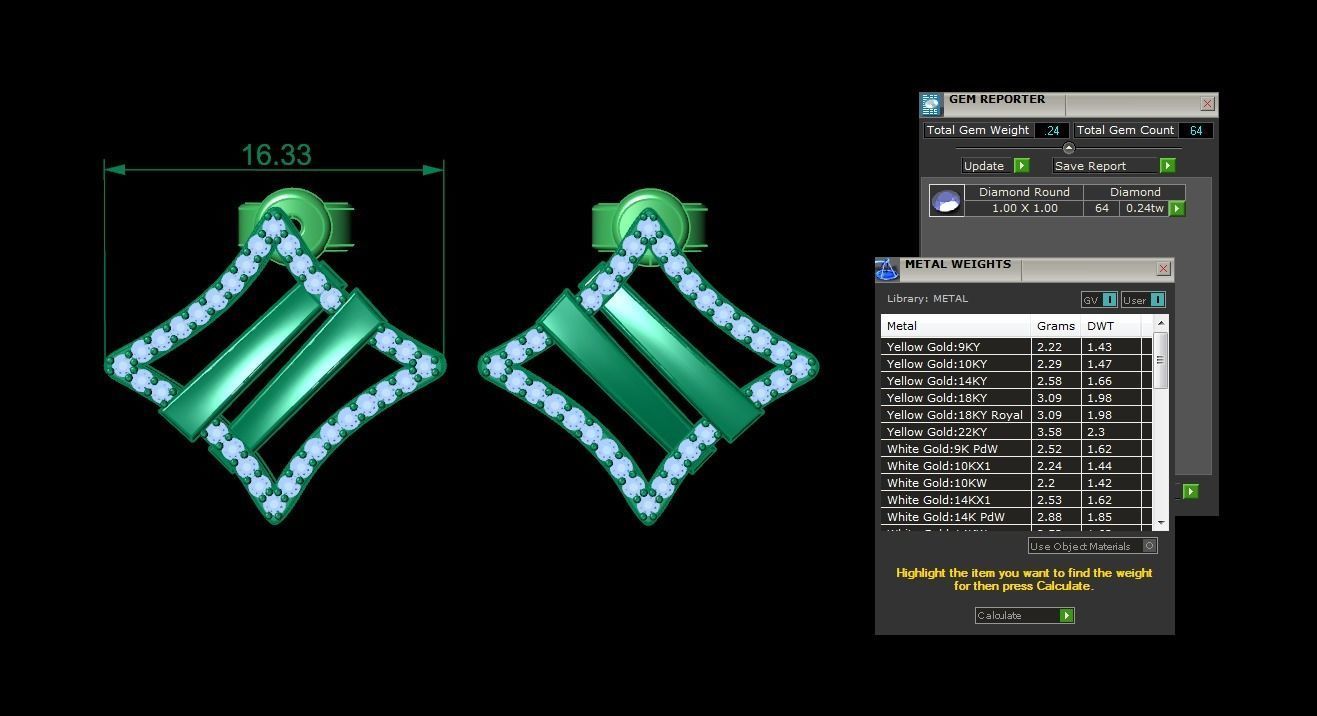Click green arrow beside 0.24tw diamond row

click(x=1177, y=209)
